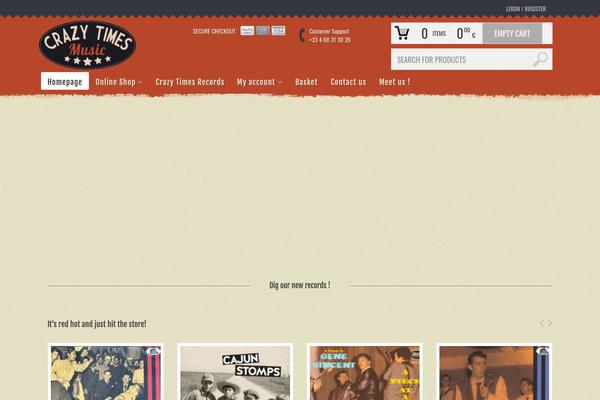
Task: Open the Contact us page
Action: [x=348, y=82]
